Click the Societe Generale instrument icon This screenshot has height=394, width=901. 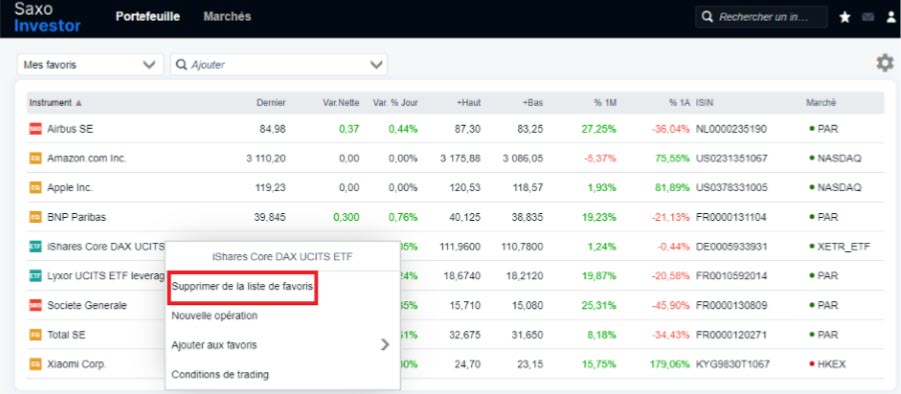(x=36, y=305)
